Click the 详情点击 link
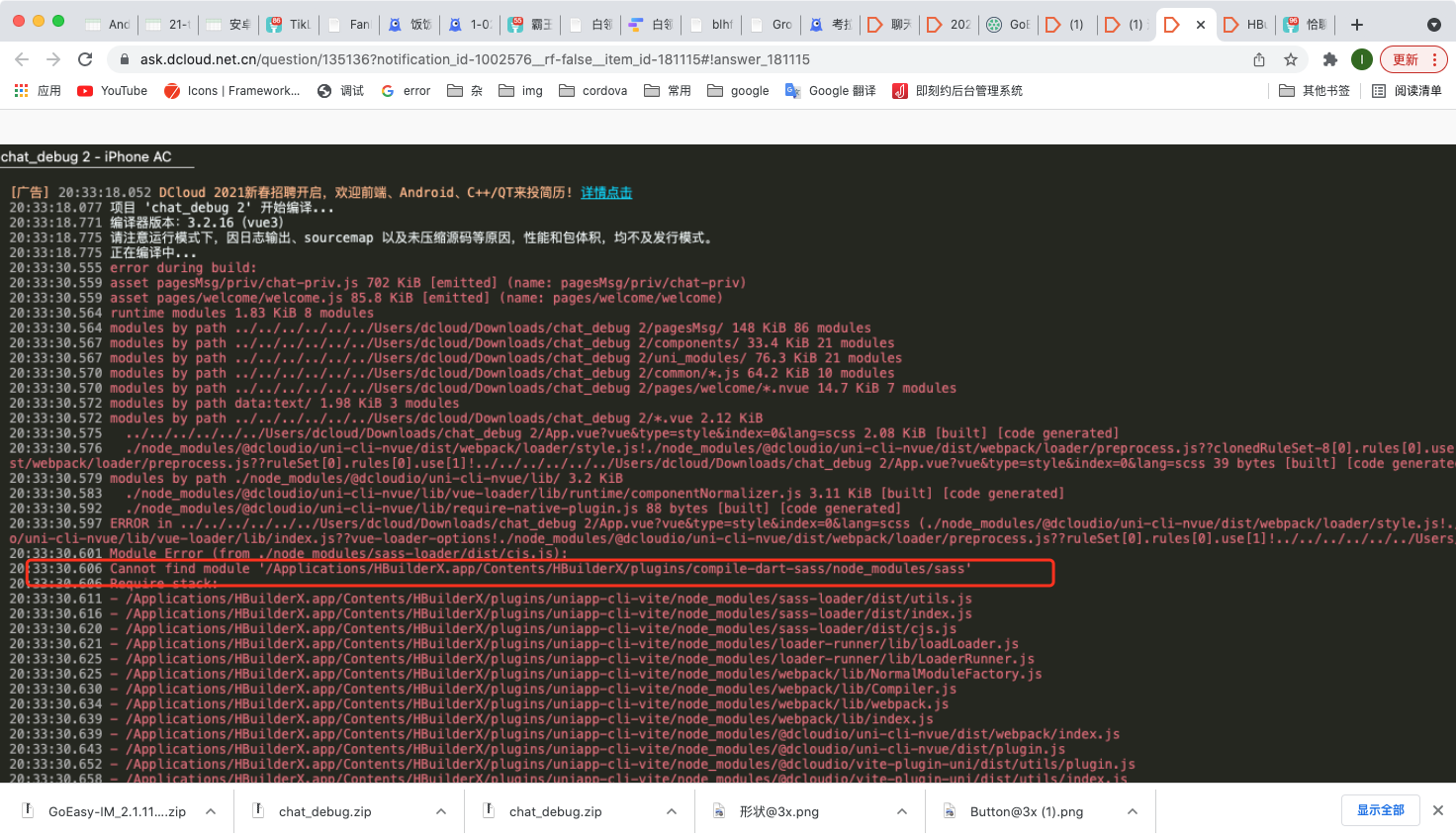Image resolution: width=1456 pixels, height=839 pixels. click(605, 193)
